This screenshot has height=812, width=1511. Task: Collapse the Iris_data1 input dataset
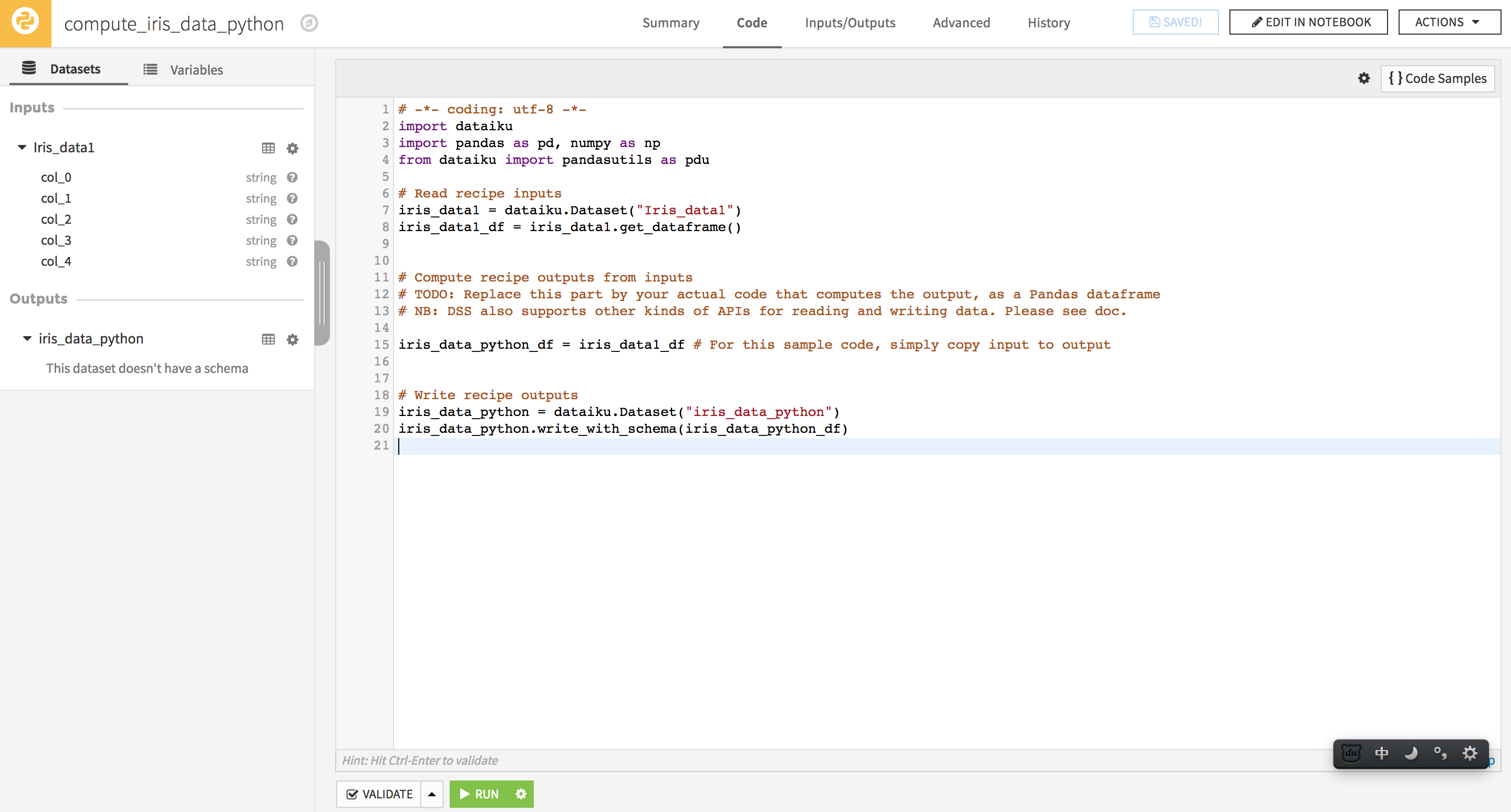coord(21,148)
